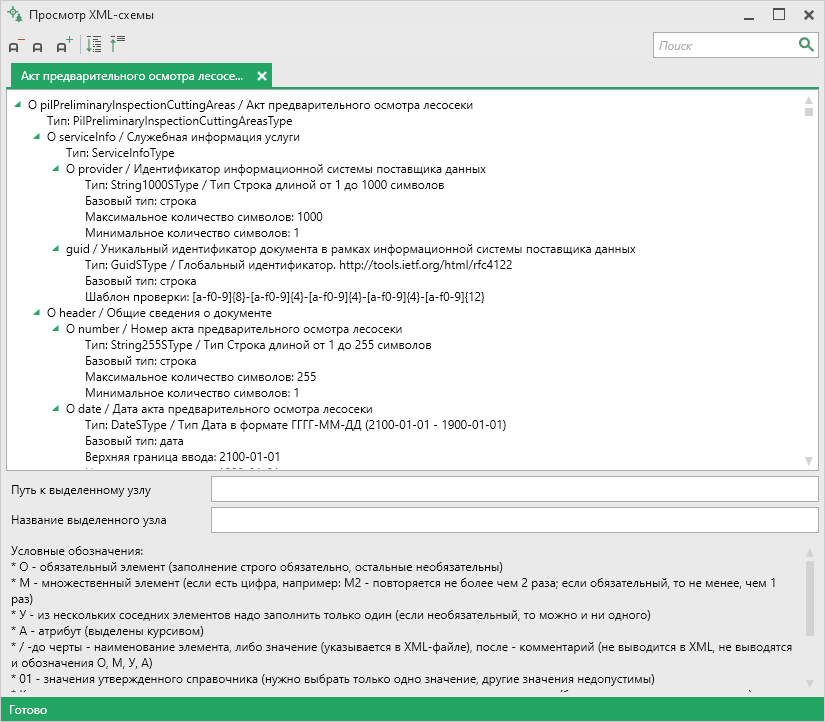Click the application icon in title bar
The height and width of the screenshot is (722, 825).
click(x=15, y=14)
